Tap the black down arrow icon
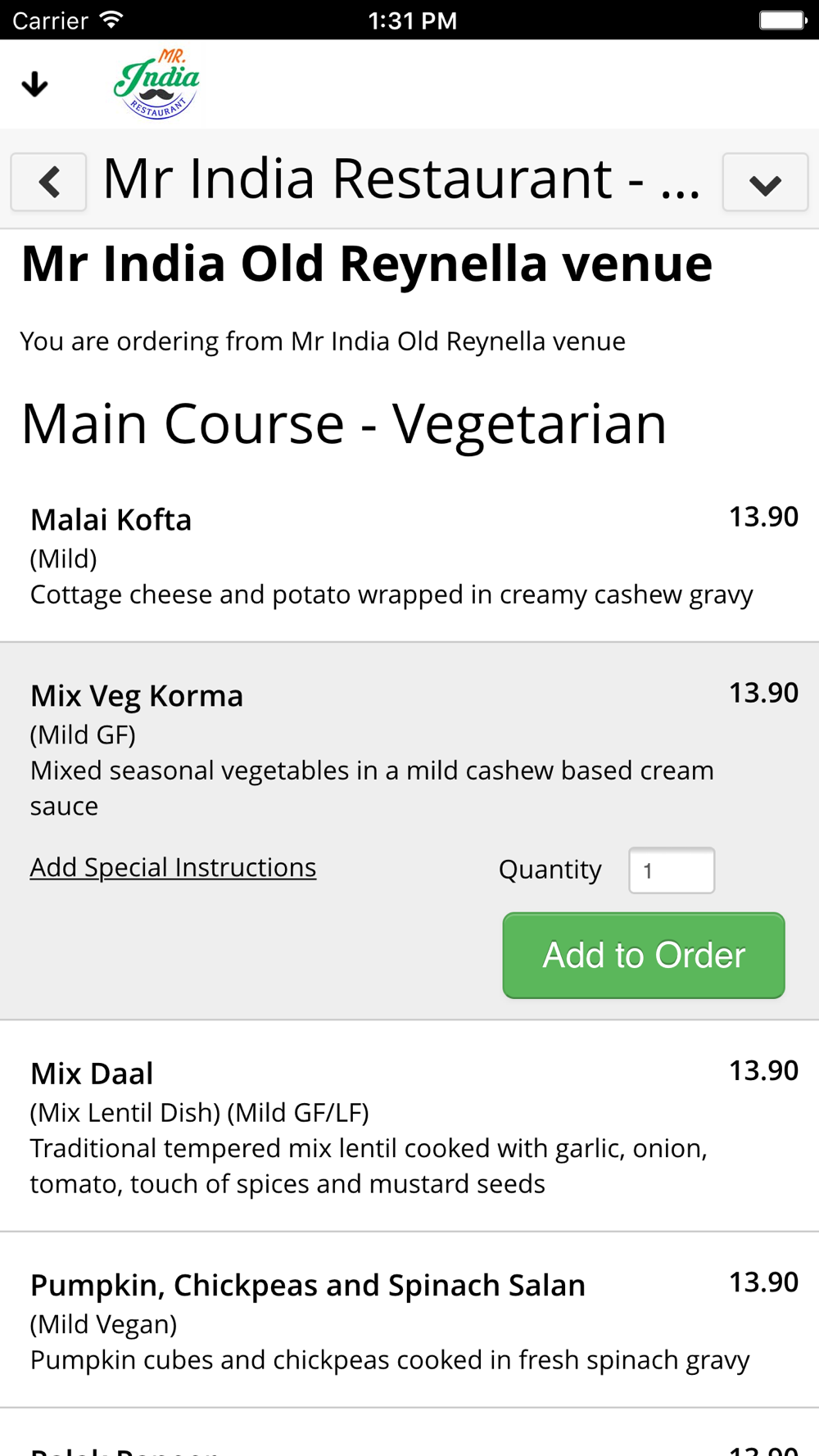This screenshot has width=819, height=1456. tap(34, 84)
